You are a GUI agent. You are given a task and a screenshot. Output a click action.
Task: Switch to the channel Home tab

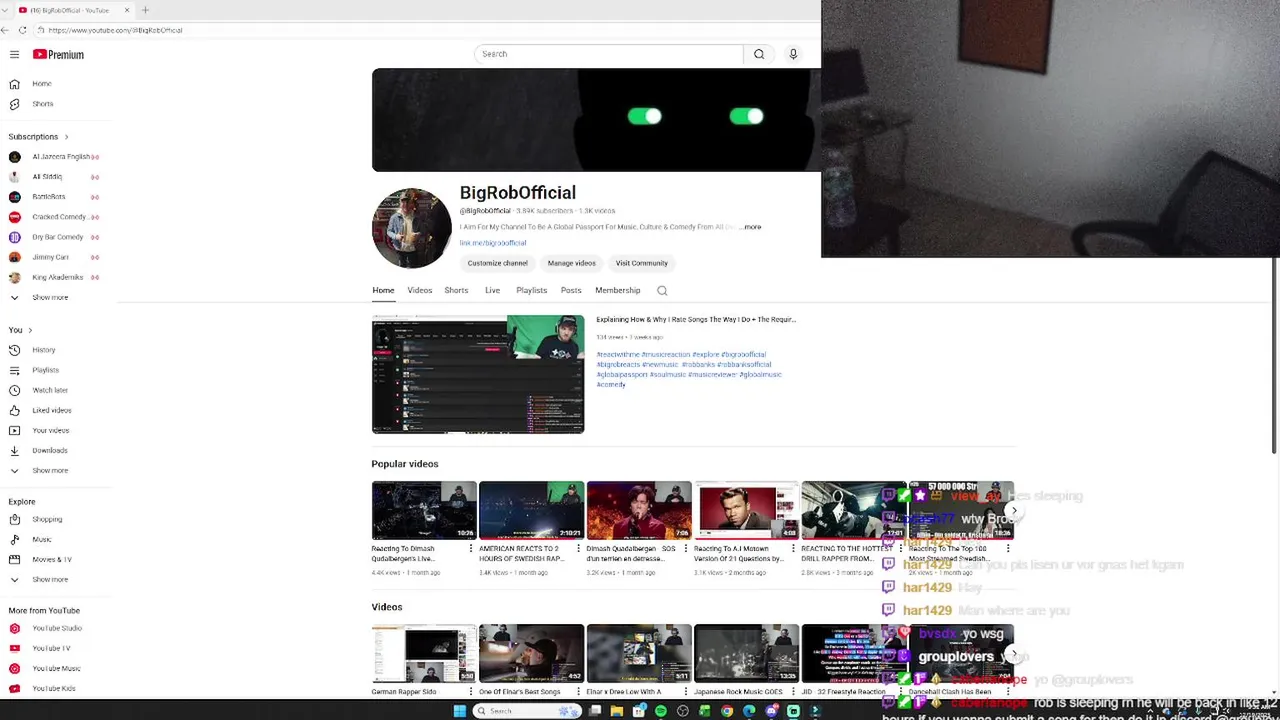383,290
